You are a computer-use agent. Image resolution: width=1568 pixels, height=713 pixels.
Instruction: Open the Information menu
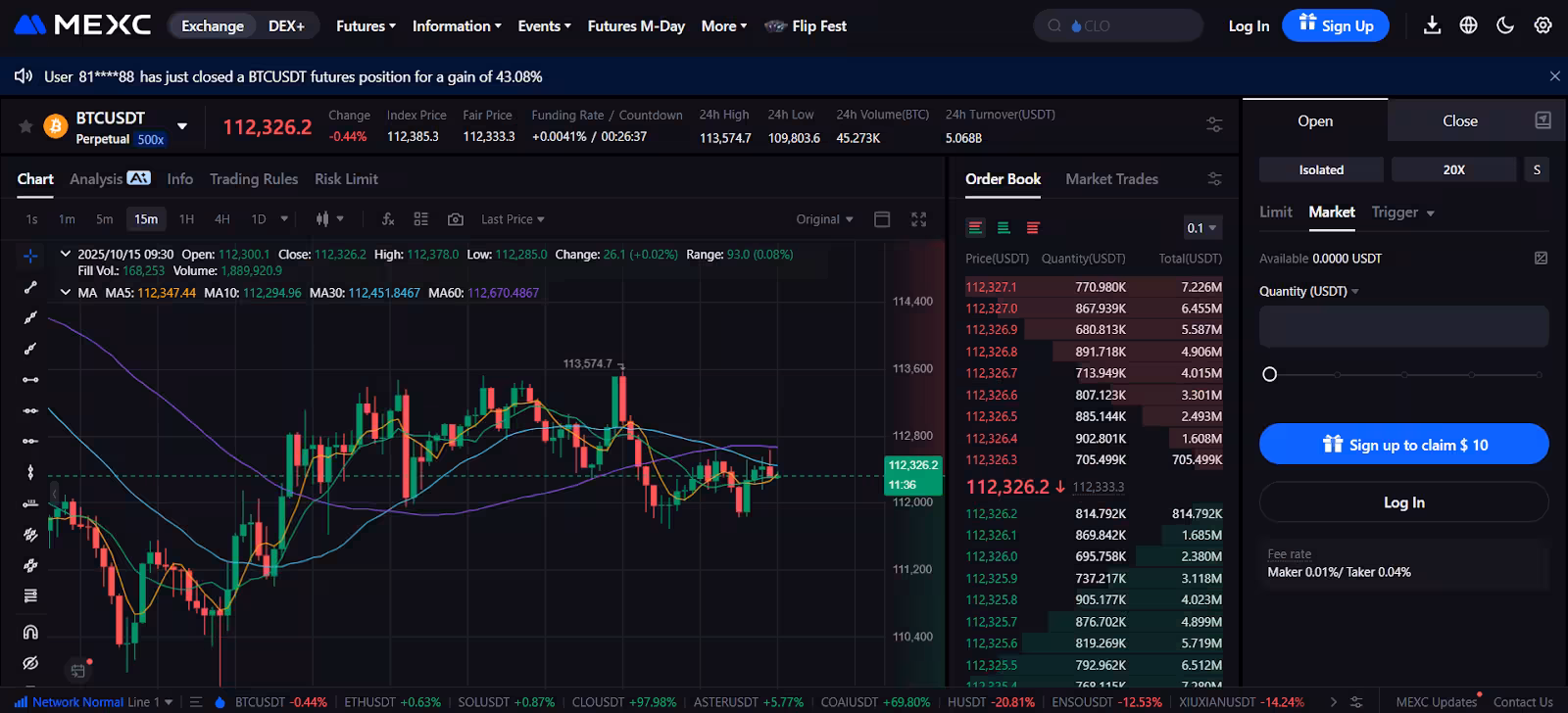coord(457,26)
